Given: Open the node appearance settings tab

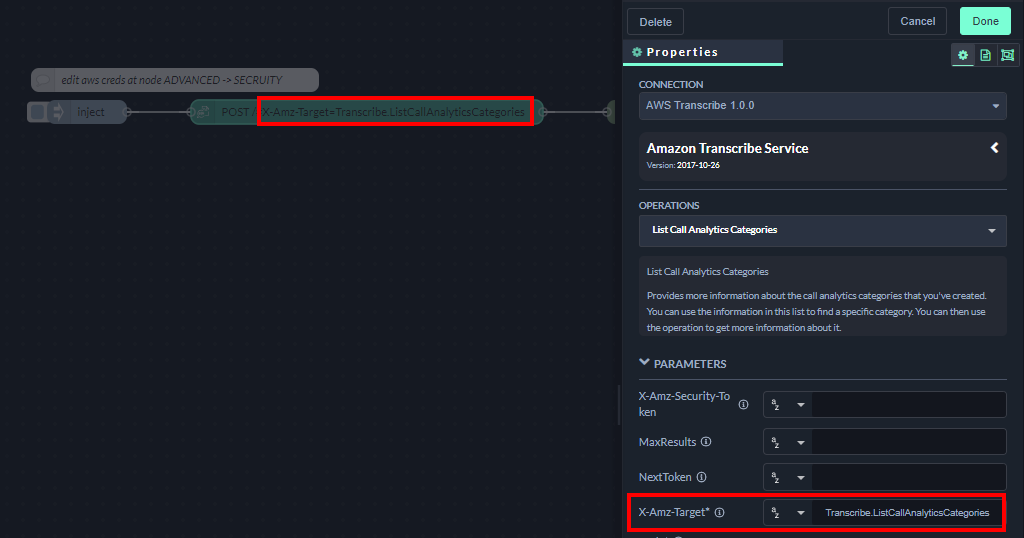Looking at the screenshot, I should coord(1006,55).
